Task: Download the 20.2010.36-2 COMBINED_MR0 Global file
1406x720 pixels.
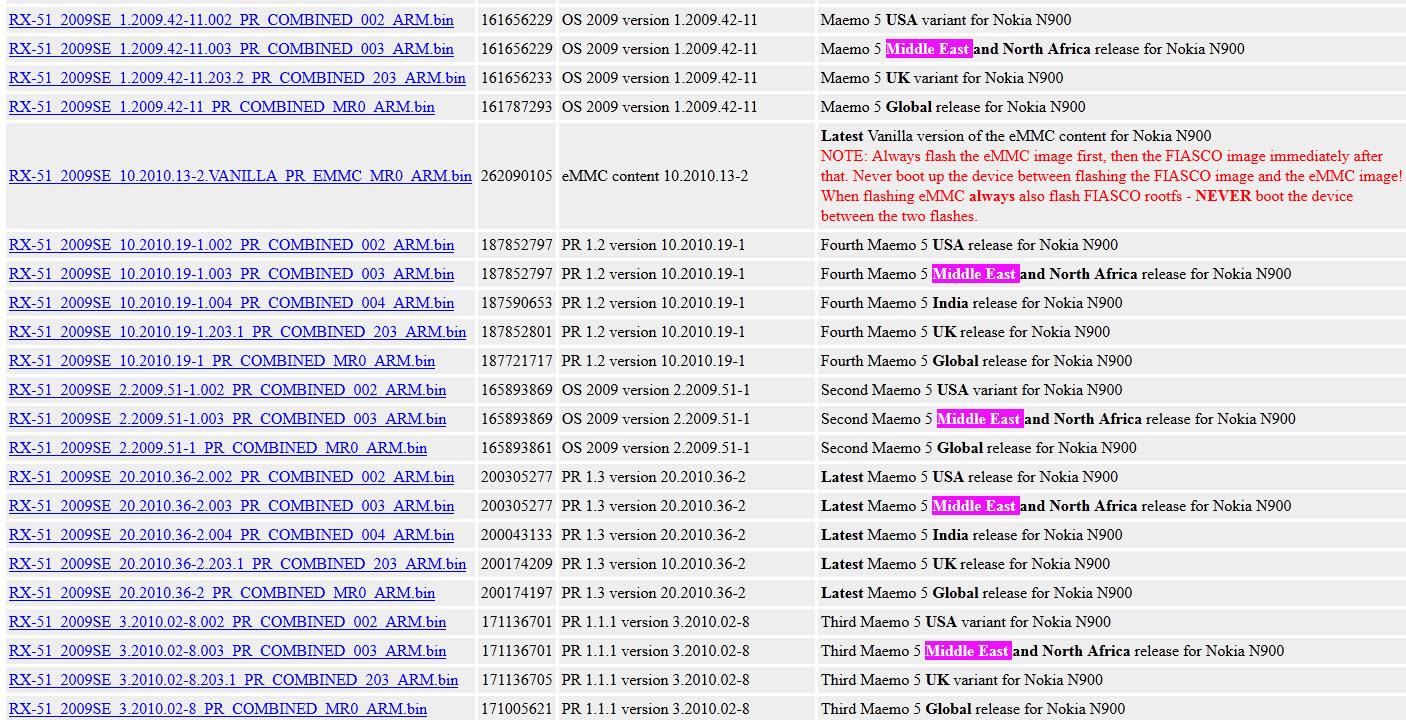Action: 221,593
